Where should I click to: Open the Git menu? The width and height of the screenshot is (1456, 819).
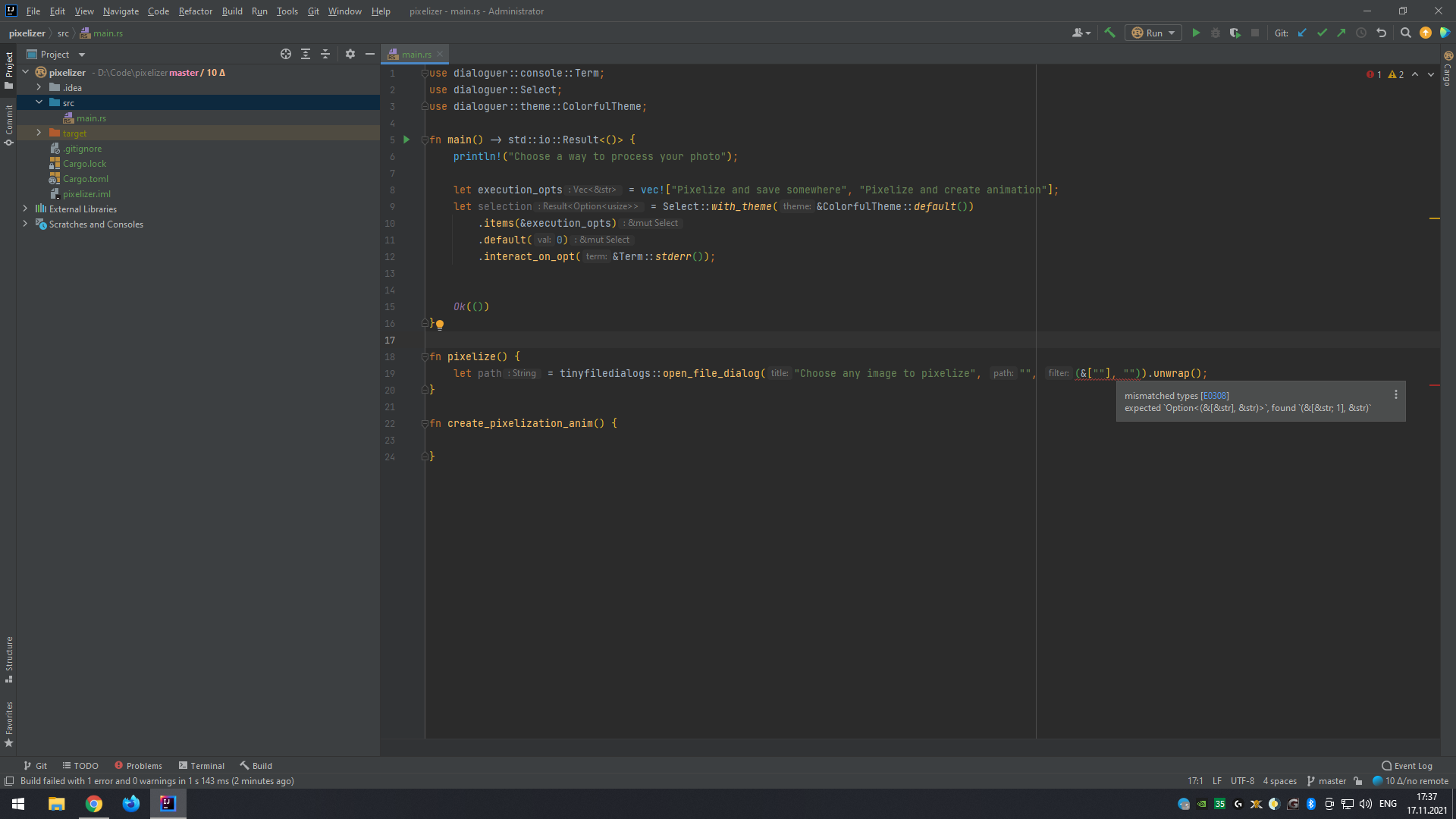pyautogui.click(x=313, y=11)
